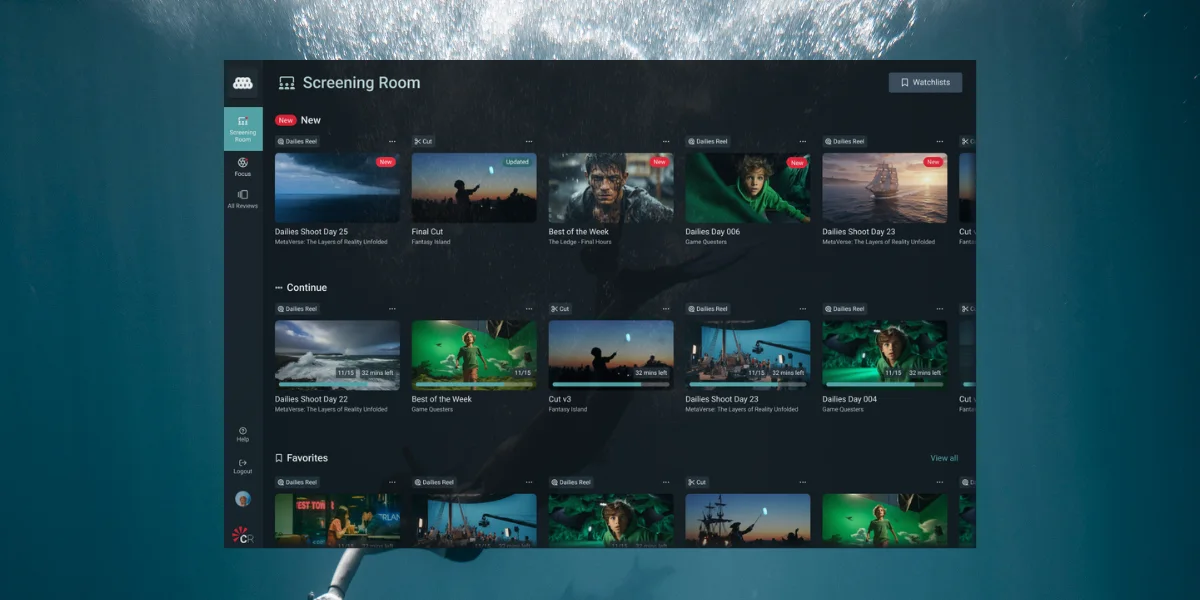Click the screen icon beside the Screening Room title
1200x600 pixels.
287,83
